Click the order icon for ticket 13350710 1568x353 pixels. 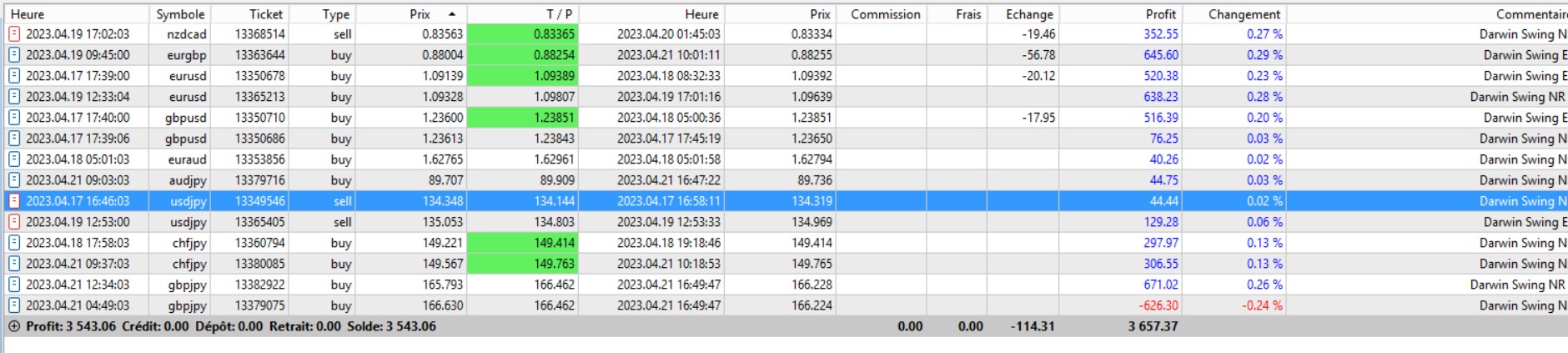tap(14, 118)
